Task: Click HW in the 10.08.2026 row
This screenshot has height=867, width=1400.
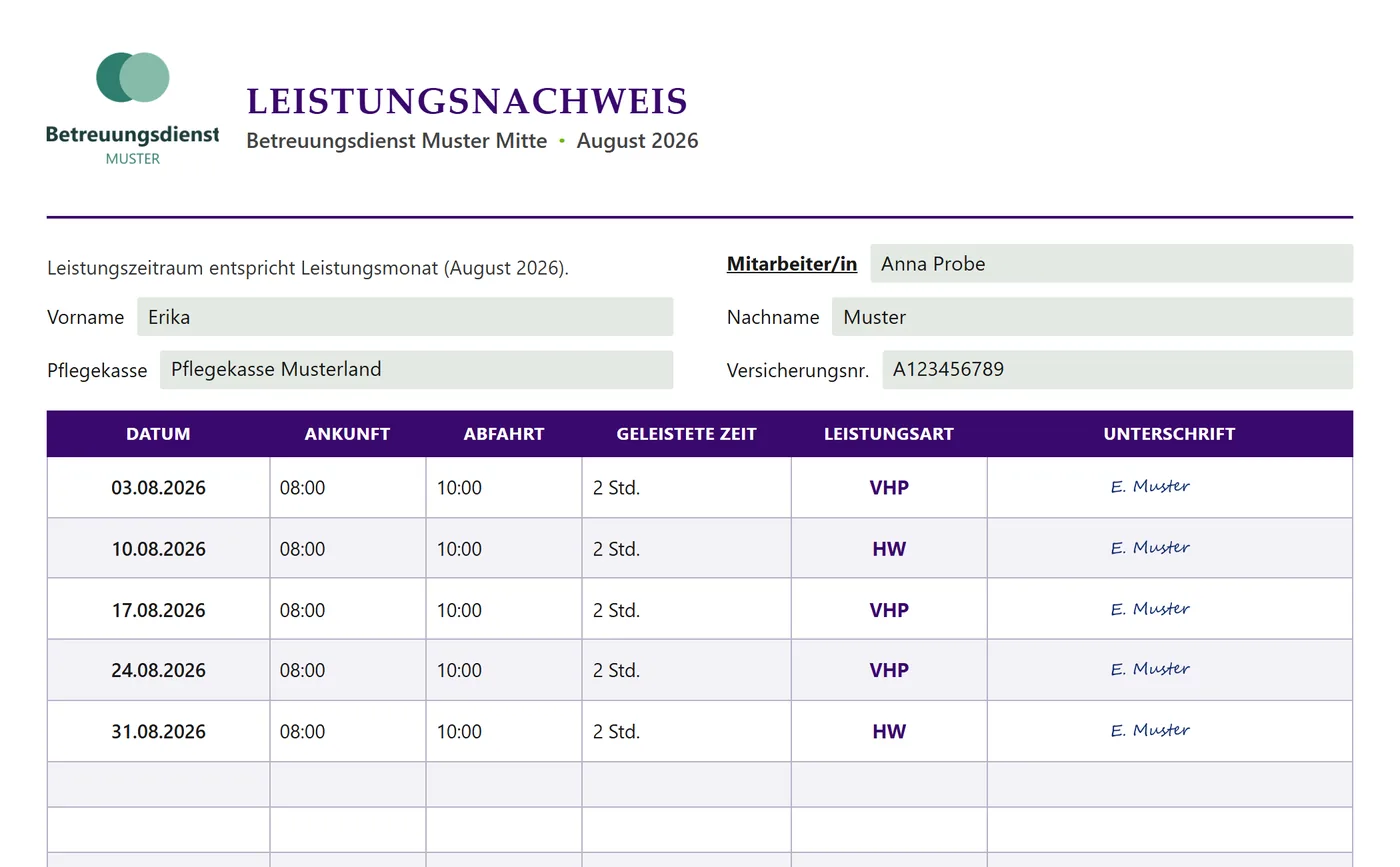Action: tap(889, 549)
